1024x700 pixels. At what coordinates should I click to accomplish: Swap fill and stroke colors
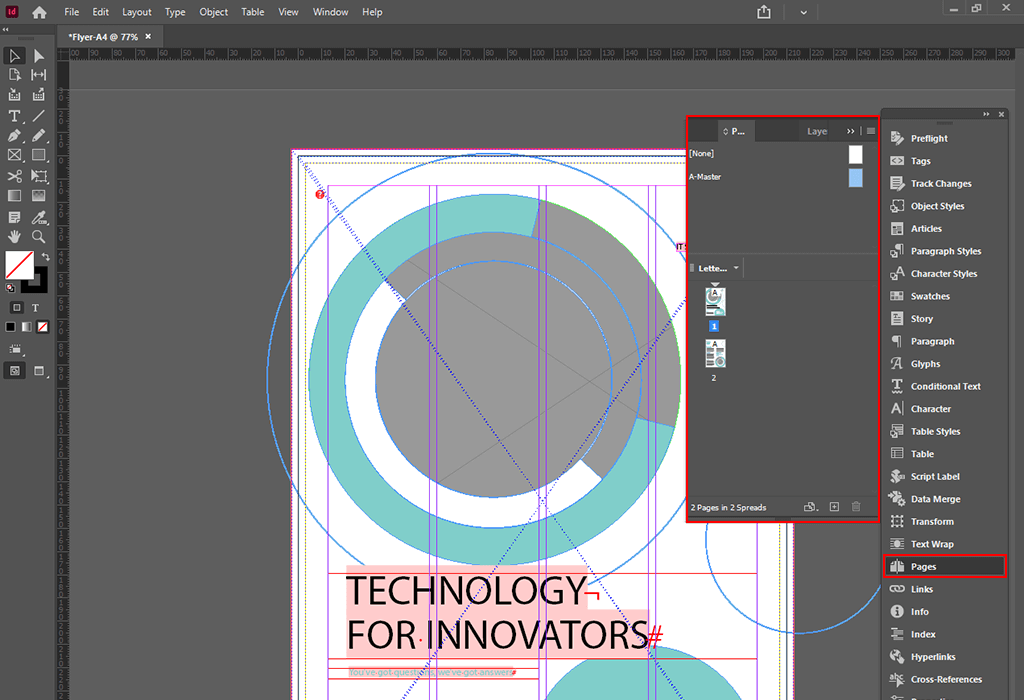click(45, 257)
